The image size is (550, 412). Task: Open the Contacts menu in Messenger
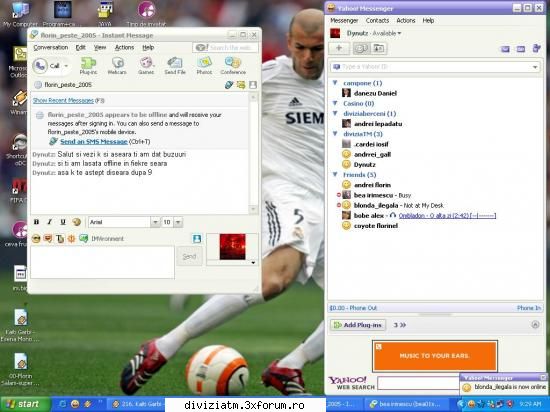(377, 20)
